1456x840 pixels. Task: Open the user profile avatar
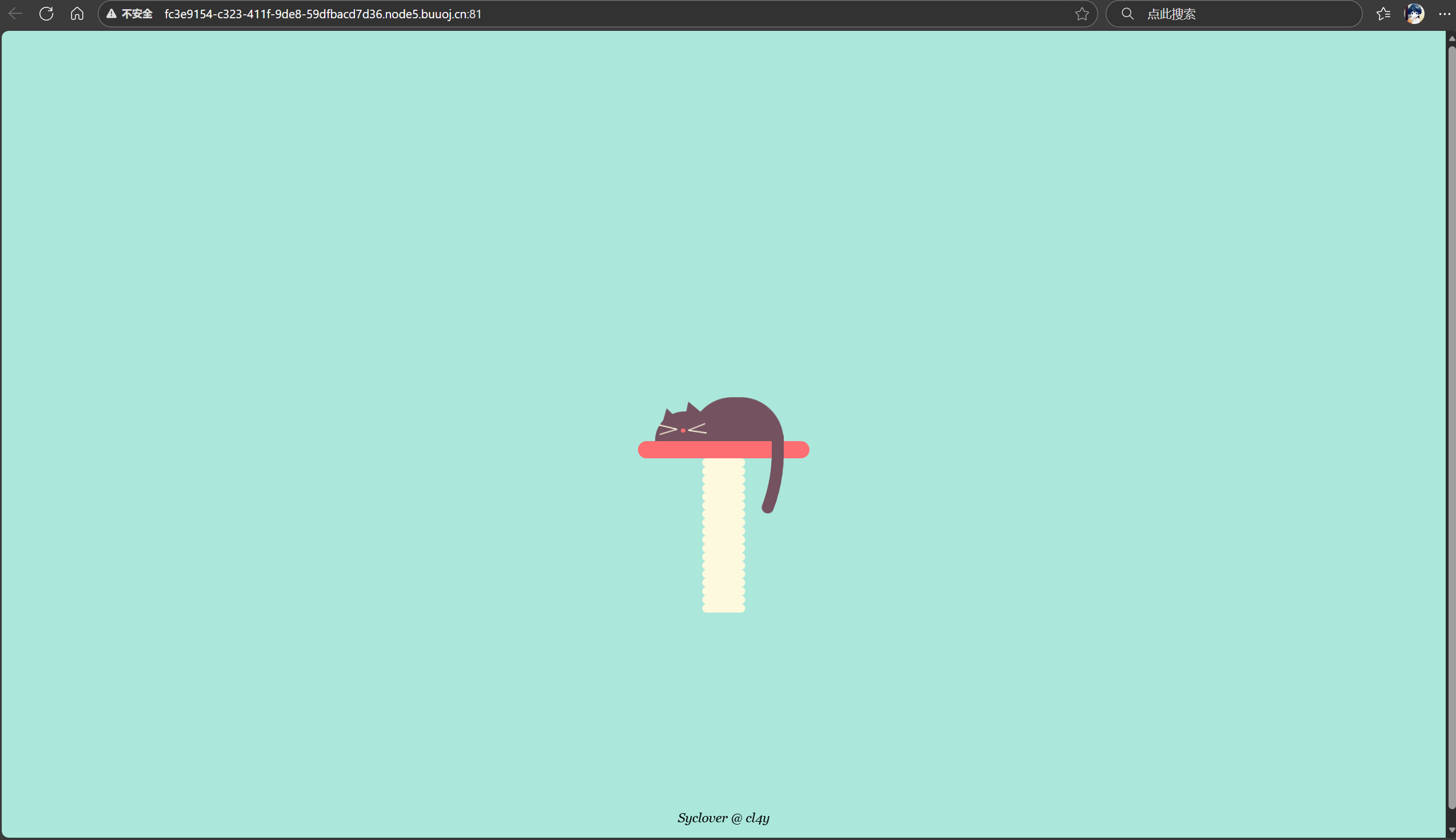(x=1414, y=14)
